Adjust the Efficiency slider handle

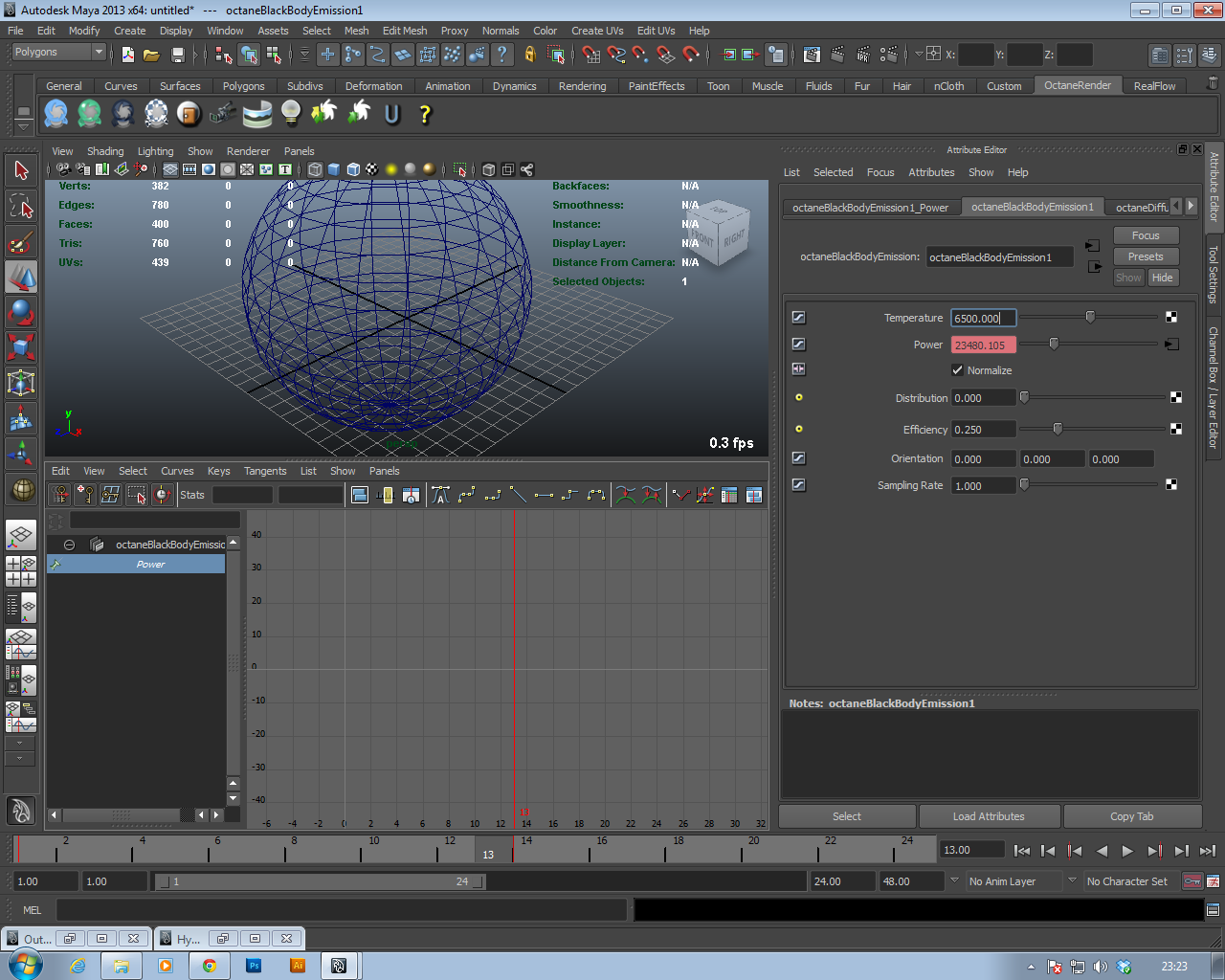pyautogui.click(x=1058, y=429)
